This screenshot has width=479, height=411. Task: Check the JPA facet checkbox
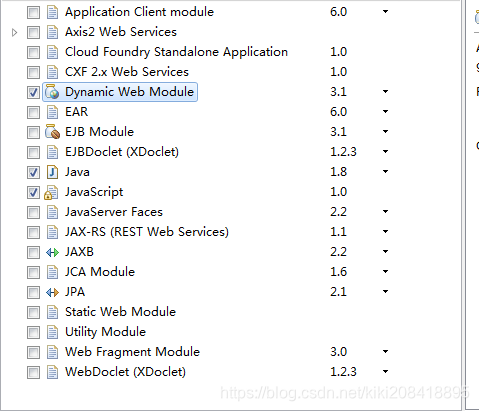33,292
